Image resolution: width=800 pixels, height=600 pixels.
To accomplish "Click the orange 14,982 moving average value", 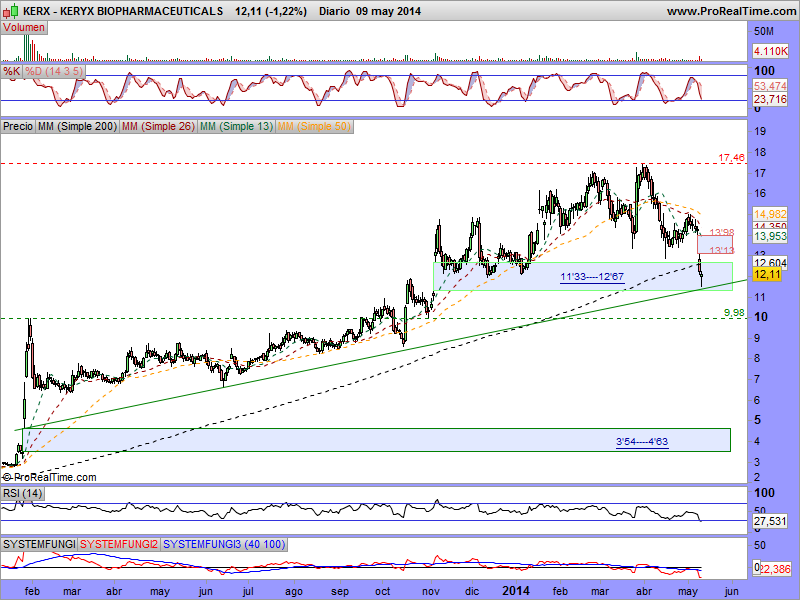I will (x=770, y=214).
